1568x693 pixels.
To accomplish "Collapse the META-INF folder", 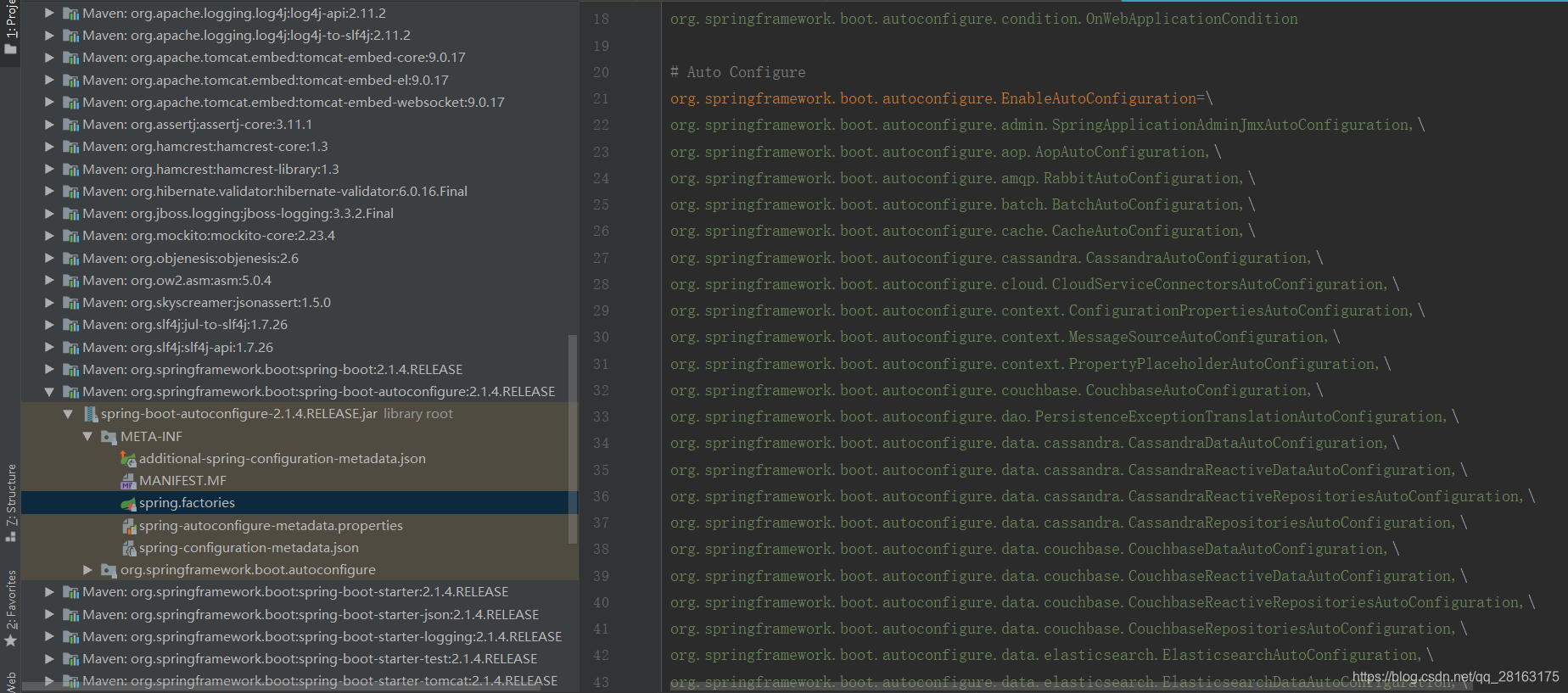I will 87,436.
